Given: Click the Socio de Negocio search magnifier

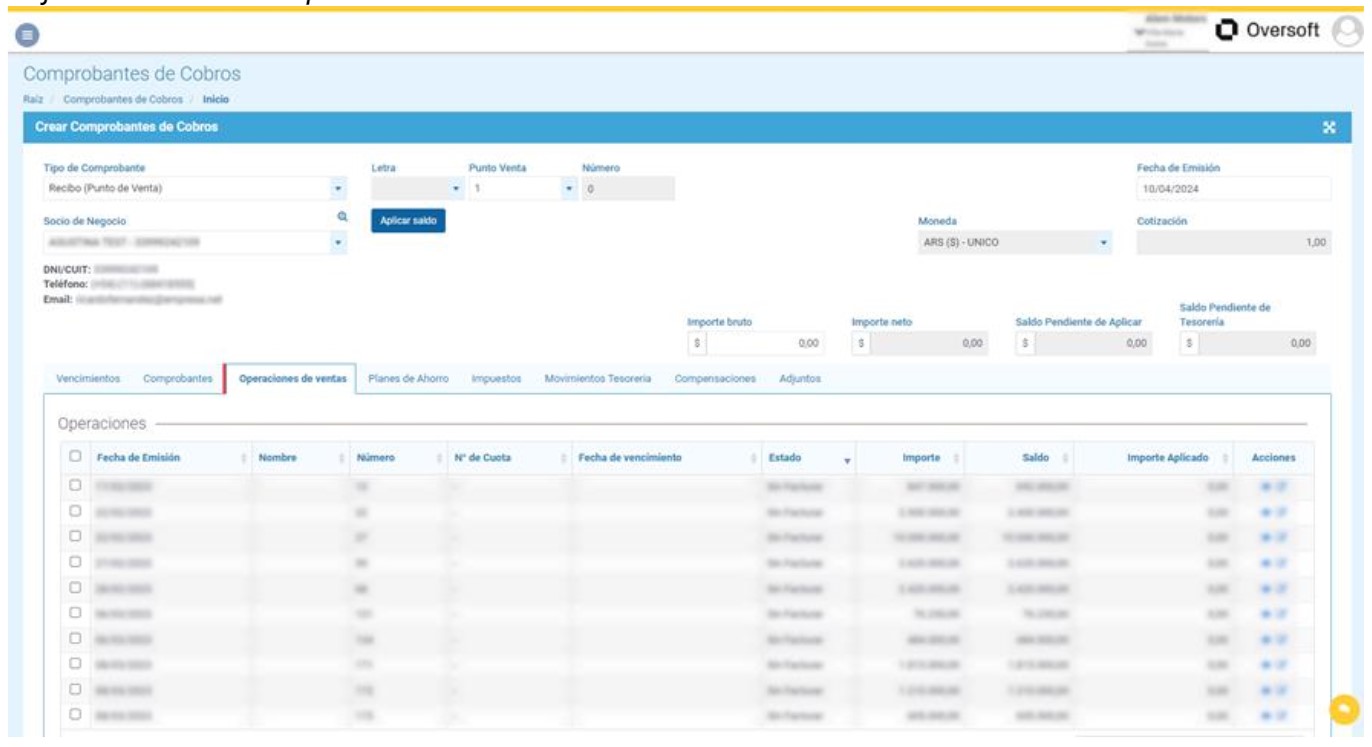Looking at the screenshot, I should (341, 216).
